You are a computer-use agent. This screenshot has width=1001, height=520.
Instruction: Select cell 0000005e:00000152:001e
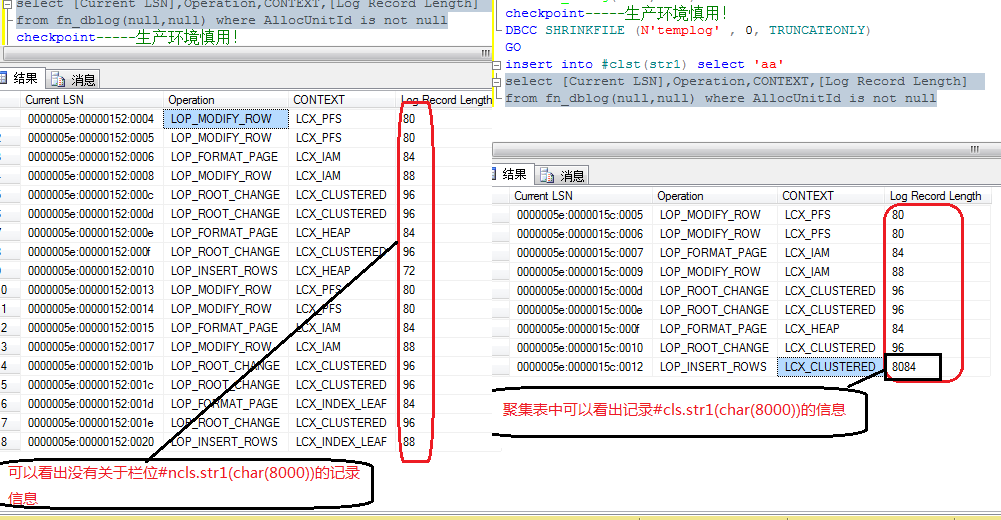pos(91,423)
